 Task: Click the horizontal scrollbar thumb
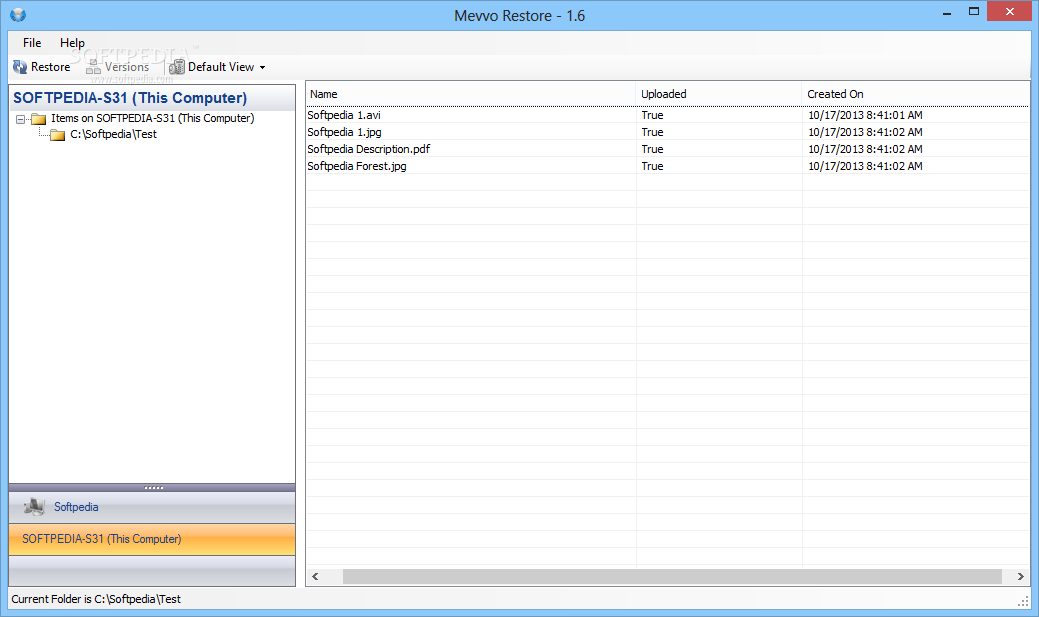672,577
